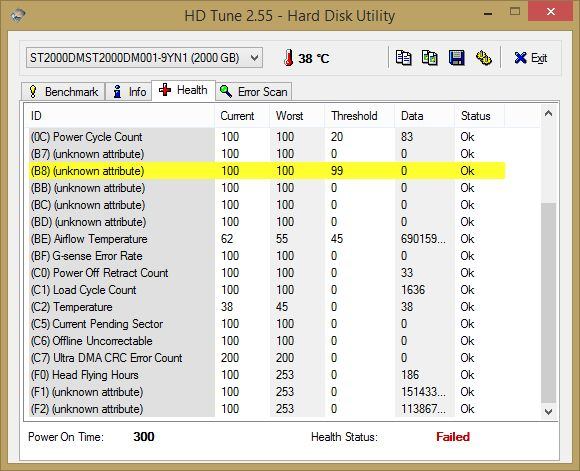Click the Power On Time value 300
The width and height of the screenshot is (580, 471).
pyautogui.click(x=144, y=437)
